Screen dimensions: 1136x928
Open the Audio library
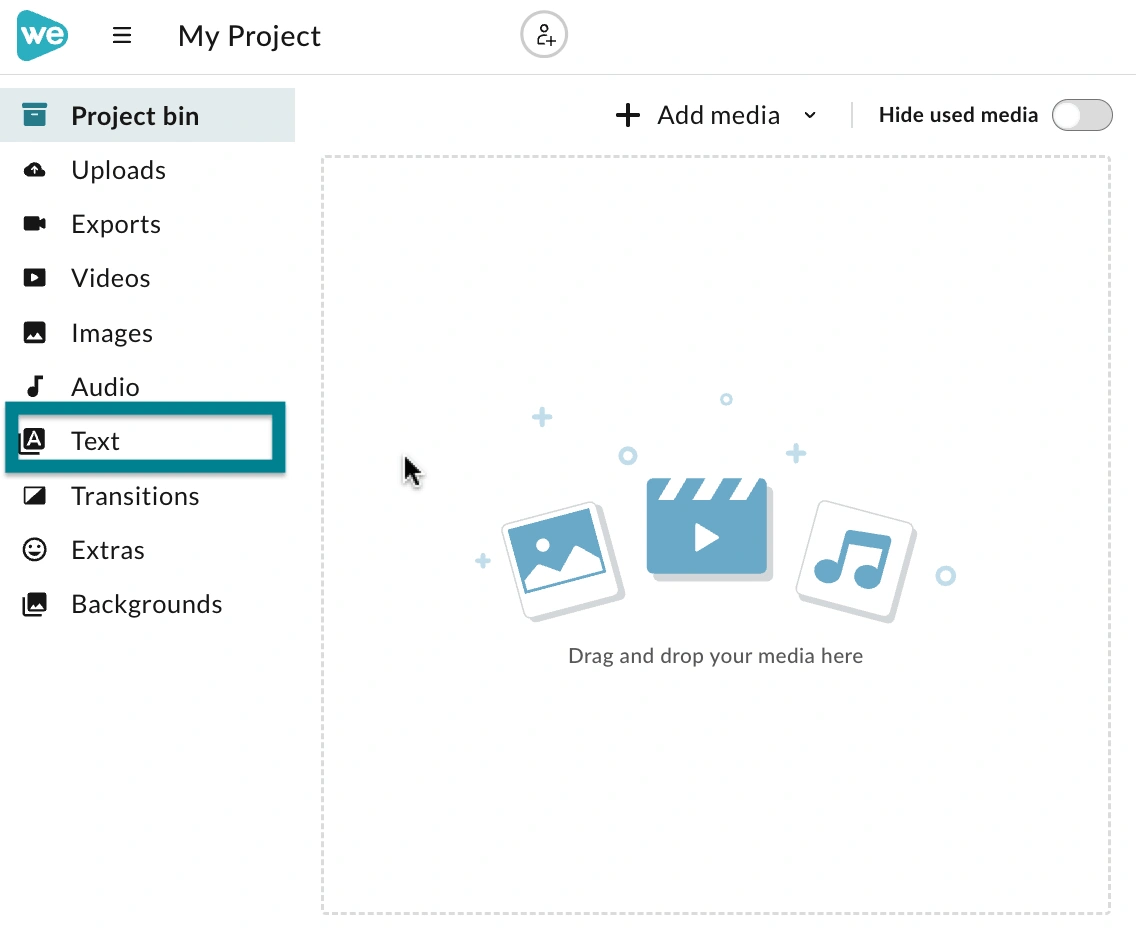tap(148, 387)
